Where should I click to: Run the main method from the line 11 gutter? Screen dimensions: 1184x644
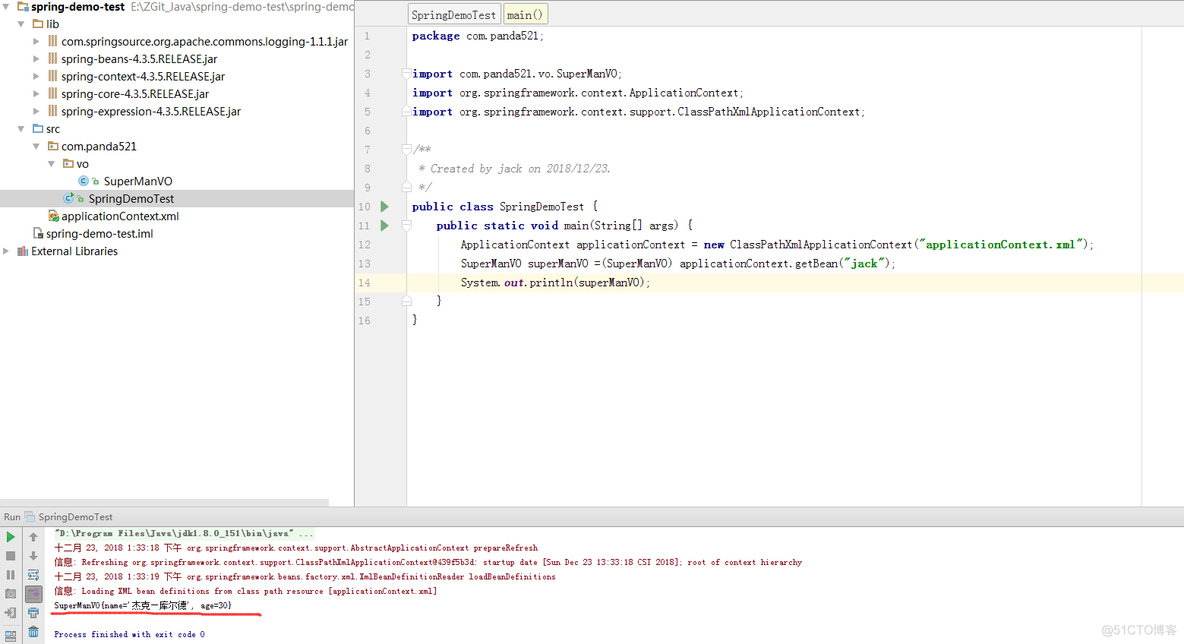(x=384, y=225)
